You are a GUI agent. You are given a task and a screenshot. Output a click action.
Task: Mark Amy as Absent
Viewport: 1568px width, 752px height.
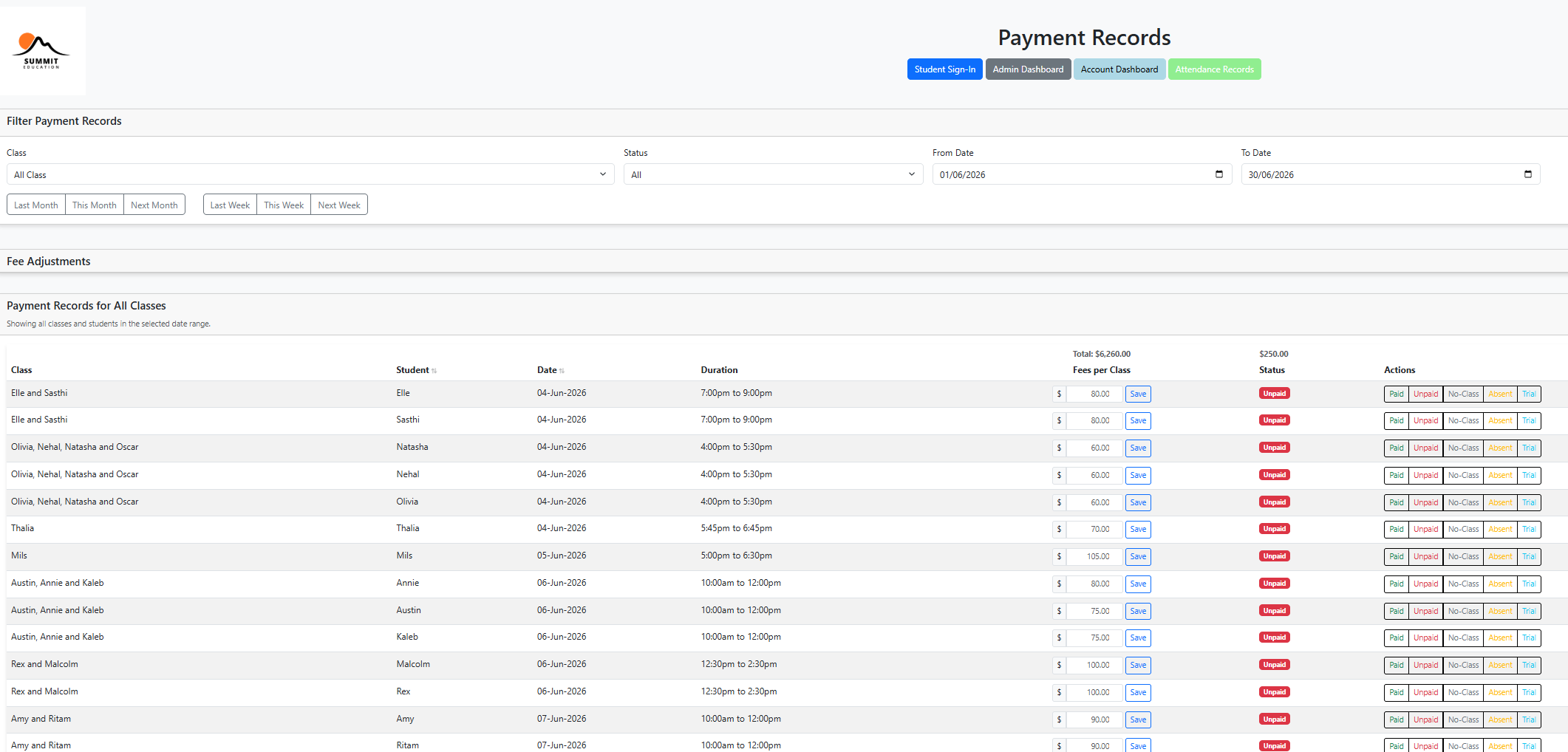(x=1500, y=719)
